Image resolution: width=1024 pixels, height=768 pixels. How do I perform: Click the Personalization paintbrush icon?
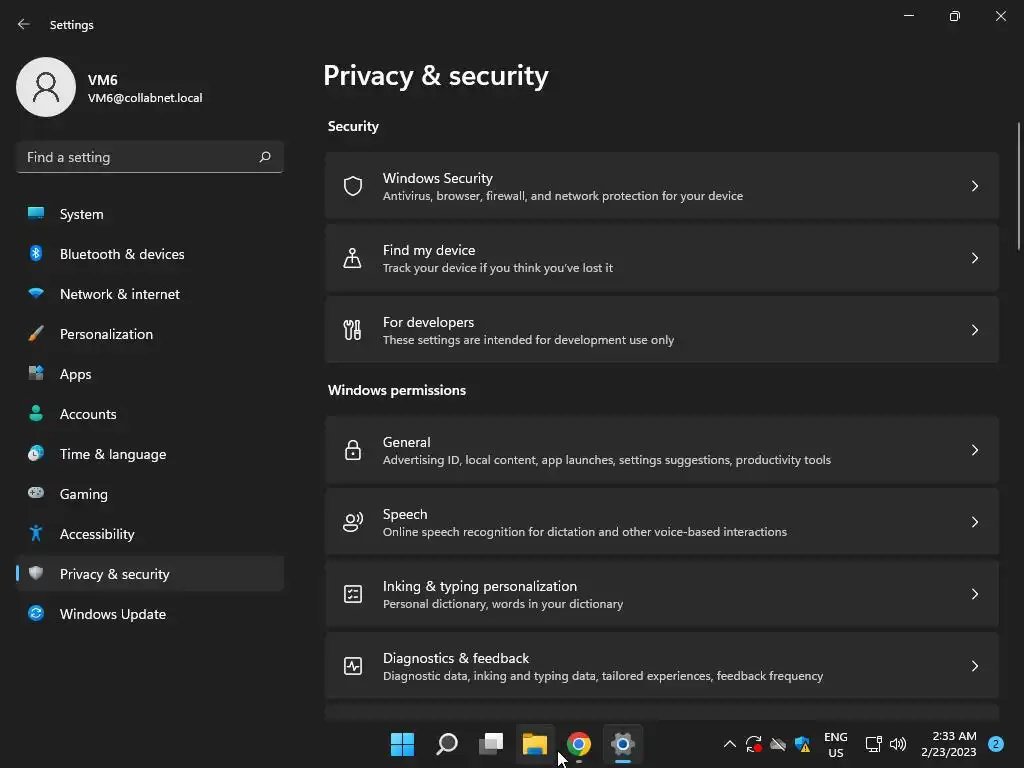coord(36,334)
